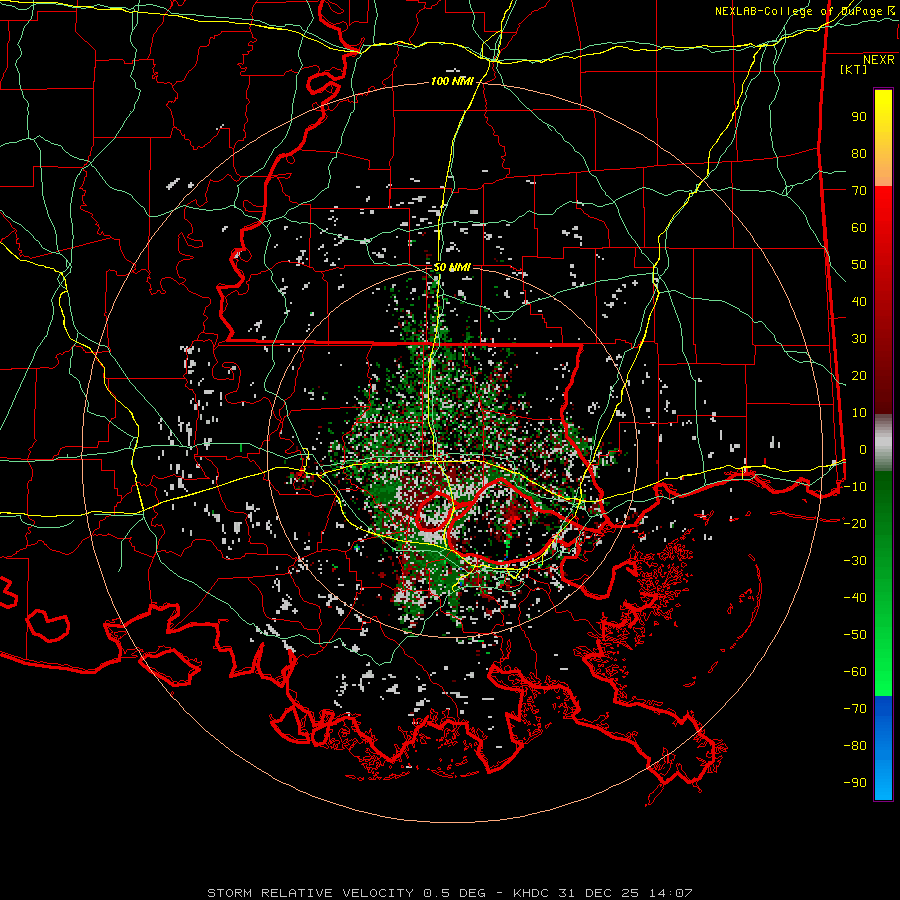Screen dimensions: 900x900
Task: Click the positive 20 knot scale label
Action: [x=859, y=376]
